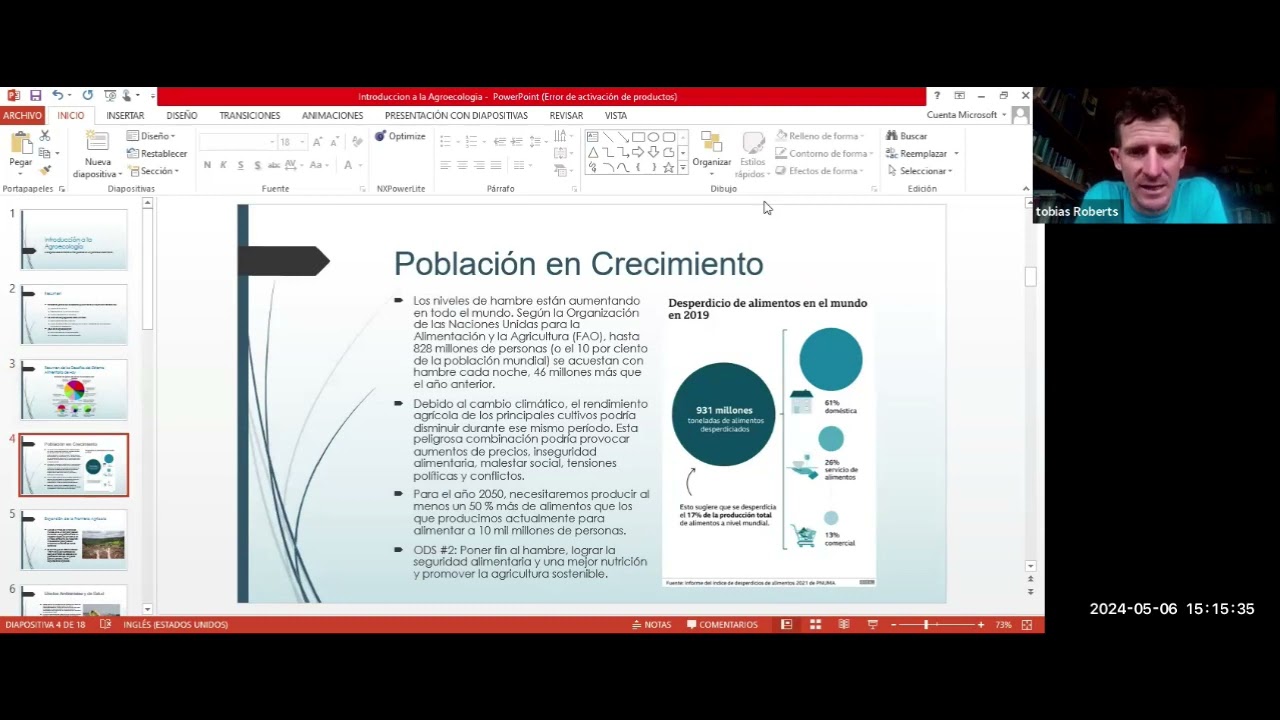Open the VISTA tab
This screenshot has height=720, width=1280.
pyautogui.click(x=616, y=115)
